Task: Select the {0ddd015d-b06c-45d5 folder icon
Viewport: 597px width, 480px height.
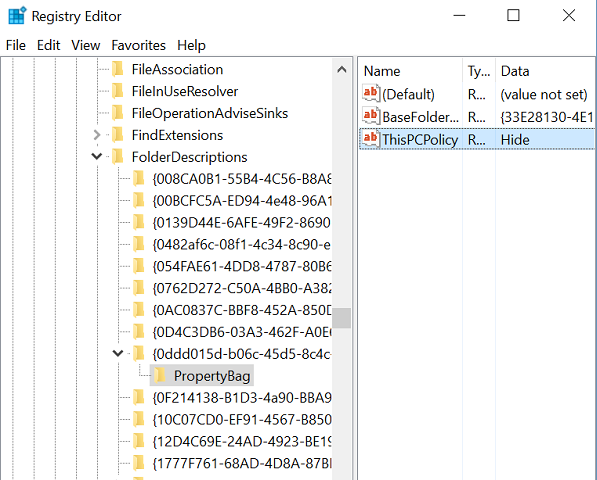Action: click(x=139, y=354)
